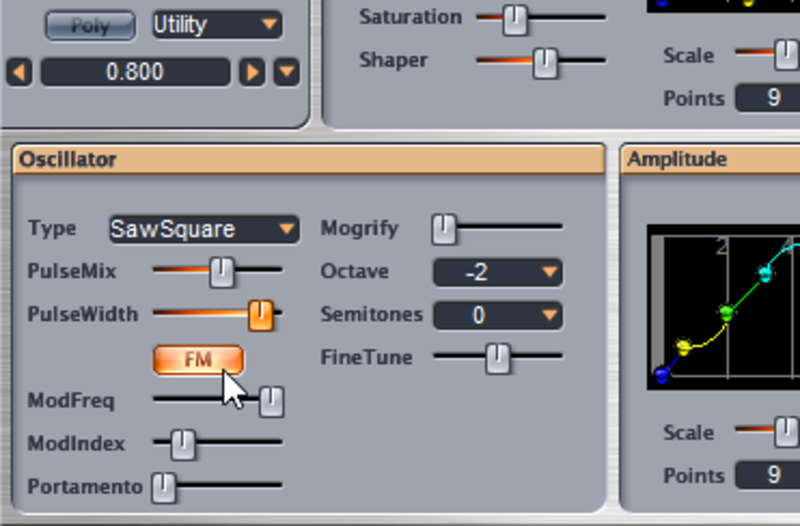This screenshot has width=800, height=526.
Task: Open the Semitones dropdown showing 0
Action: pyautogui.click(x=497, y=315)
